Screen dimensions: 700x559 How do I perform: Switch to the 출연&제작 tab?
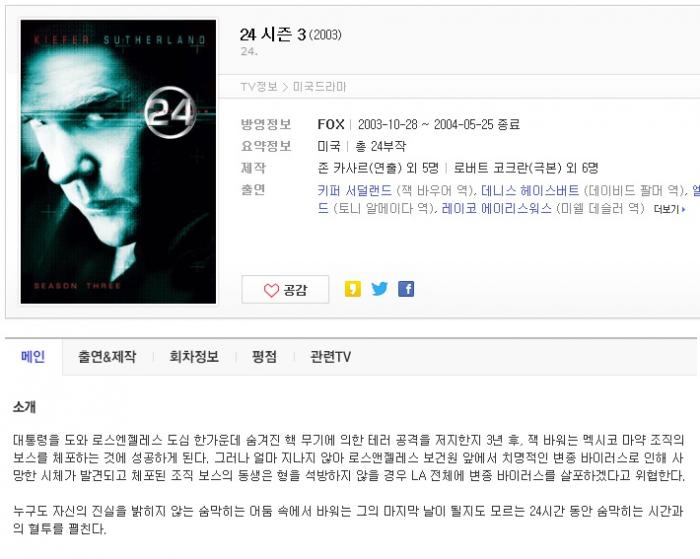107,357
